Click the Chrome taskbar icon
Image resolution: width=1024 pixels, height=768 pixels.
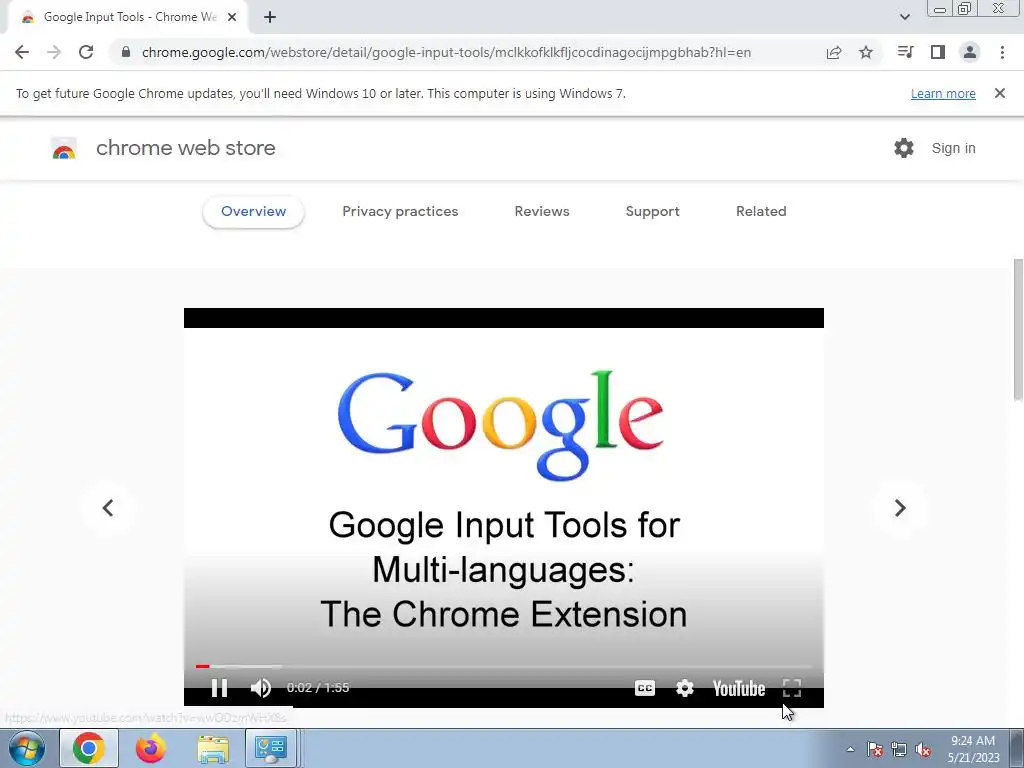pos(89,748)
